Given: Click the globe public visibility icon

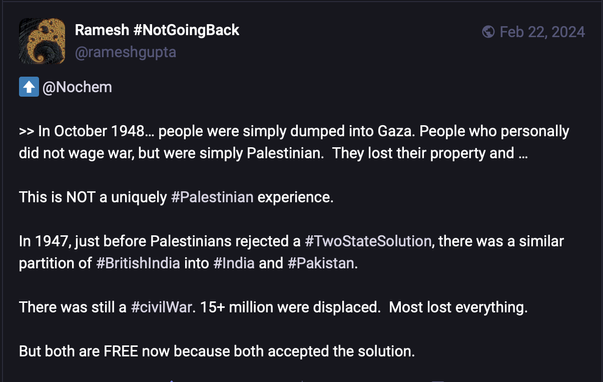Looking at the screenshot, I should 488,32.
